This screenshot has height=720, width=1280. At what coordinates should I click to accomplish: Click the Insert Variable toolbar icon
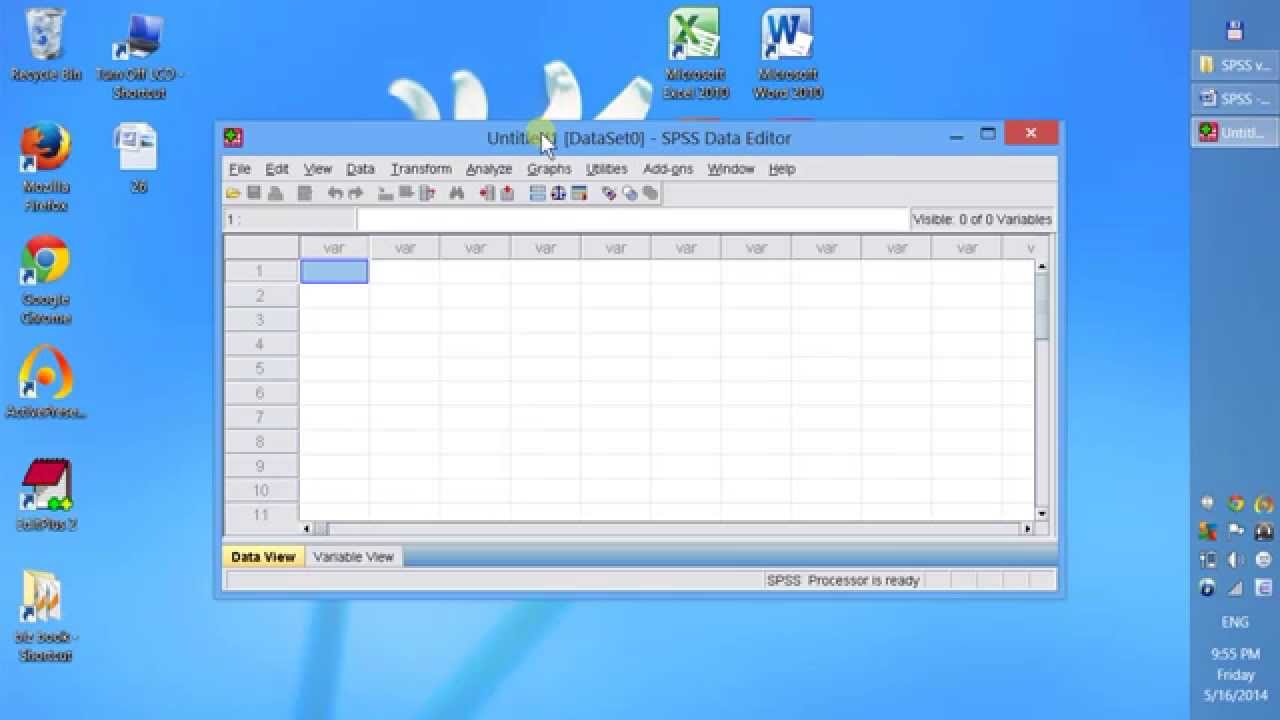507,193
